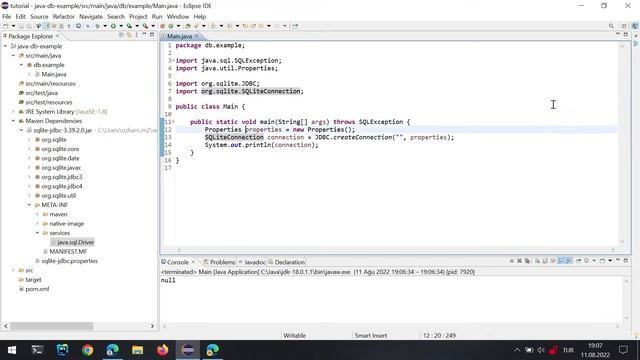Viewport: 640px width, 360px height.
Task: Click the green Run button in toolbar
Action: pyautogui.click(x=113, y=26)
